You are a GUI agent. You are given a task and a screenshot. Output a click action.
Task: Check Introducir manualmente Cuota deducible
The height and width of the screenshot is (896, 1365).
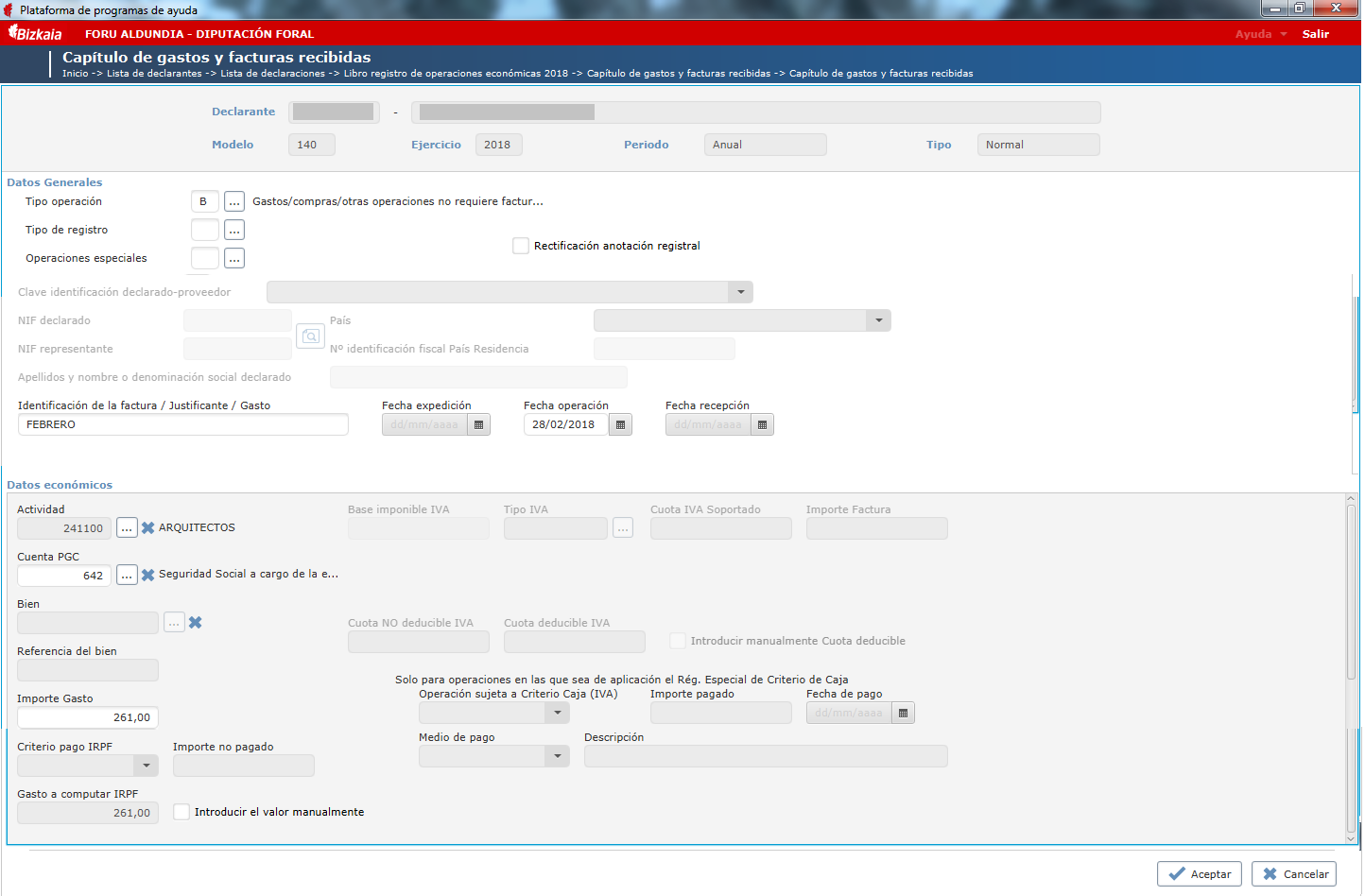(678, 641)
